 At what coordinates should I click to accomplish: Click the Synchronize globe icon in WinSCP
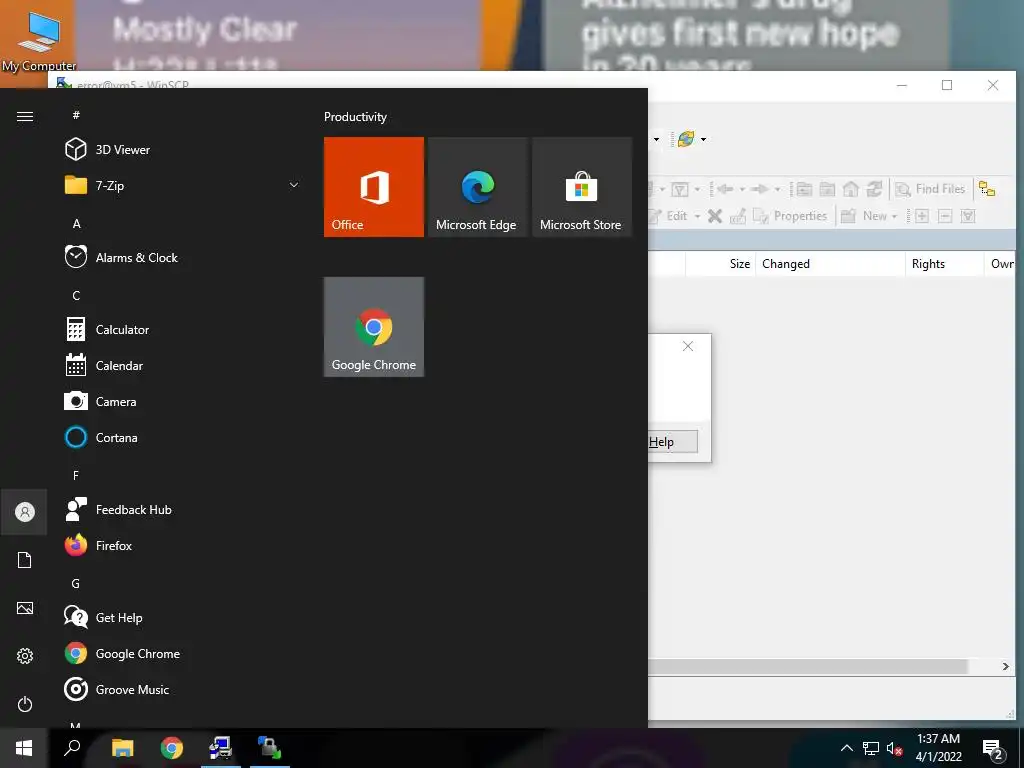[x=686, y=138]
